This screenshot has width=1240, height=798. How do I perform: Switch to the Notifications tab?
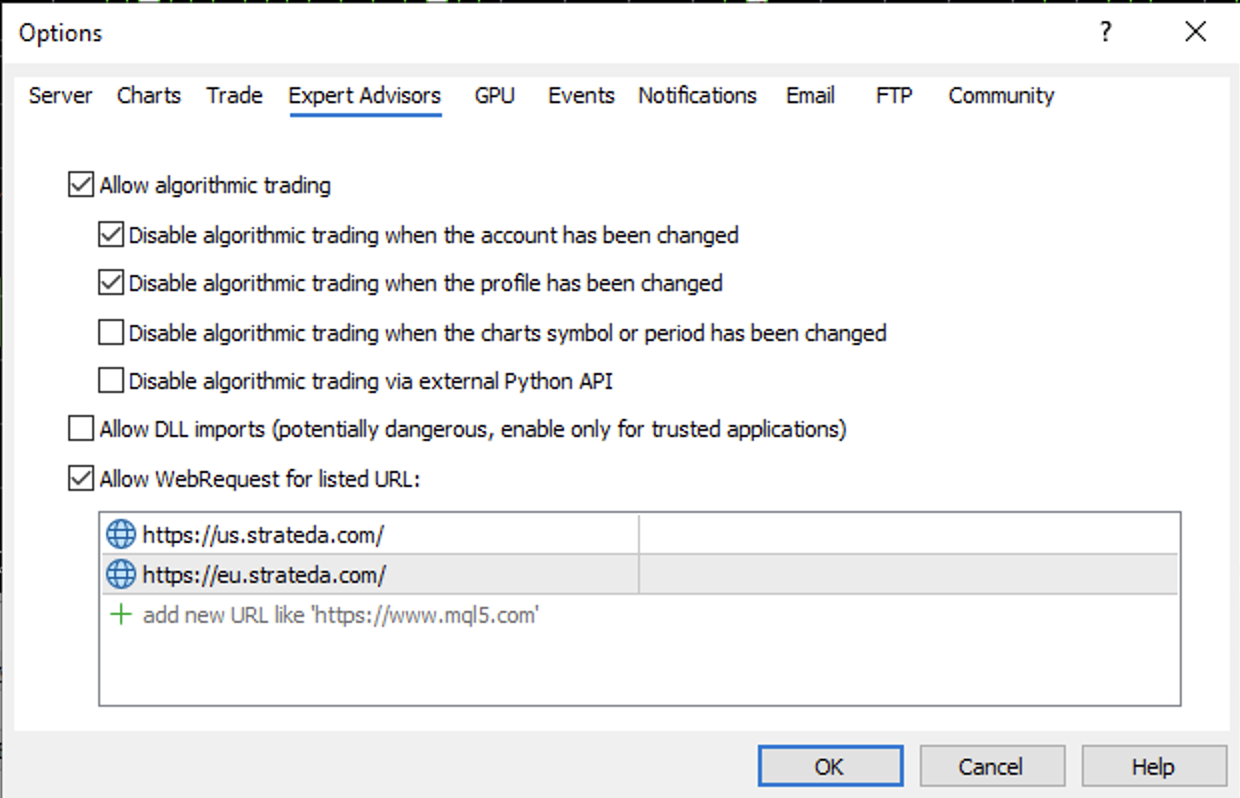[x=697, y=95]
